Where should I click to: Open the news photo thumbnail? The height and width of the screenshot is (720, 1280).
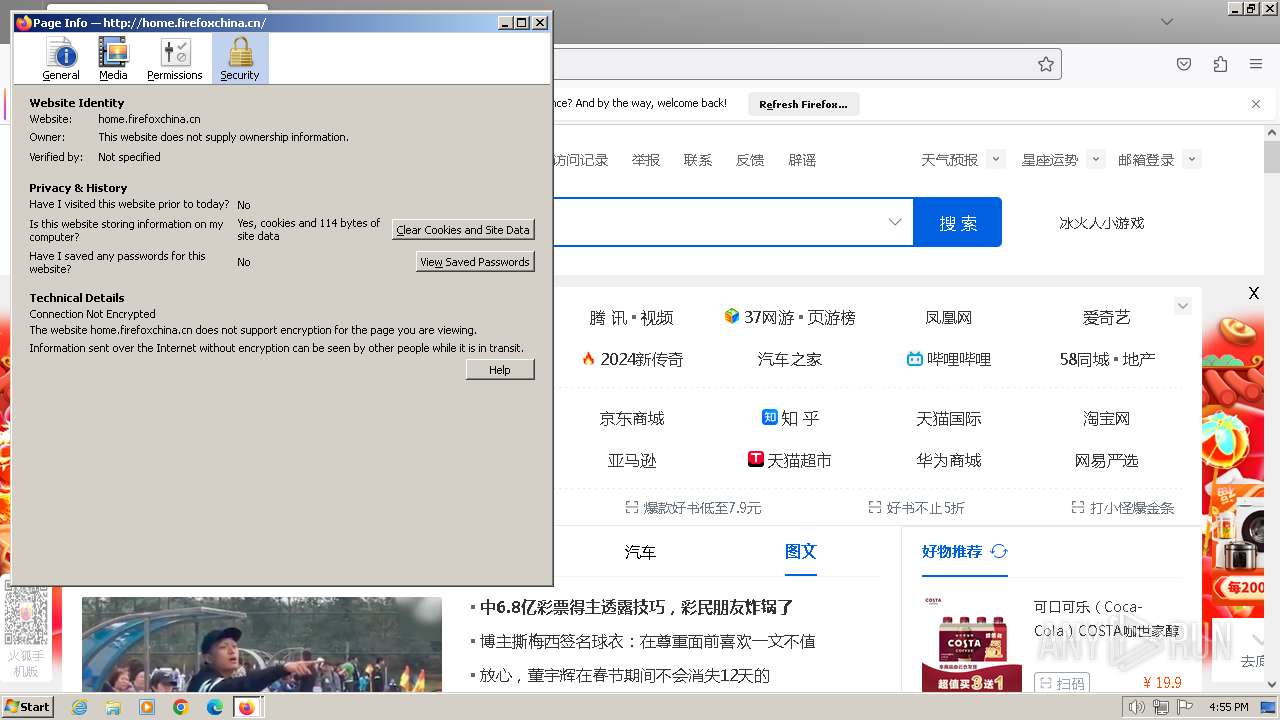pos(262,645)
